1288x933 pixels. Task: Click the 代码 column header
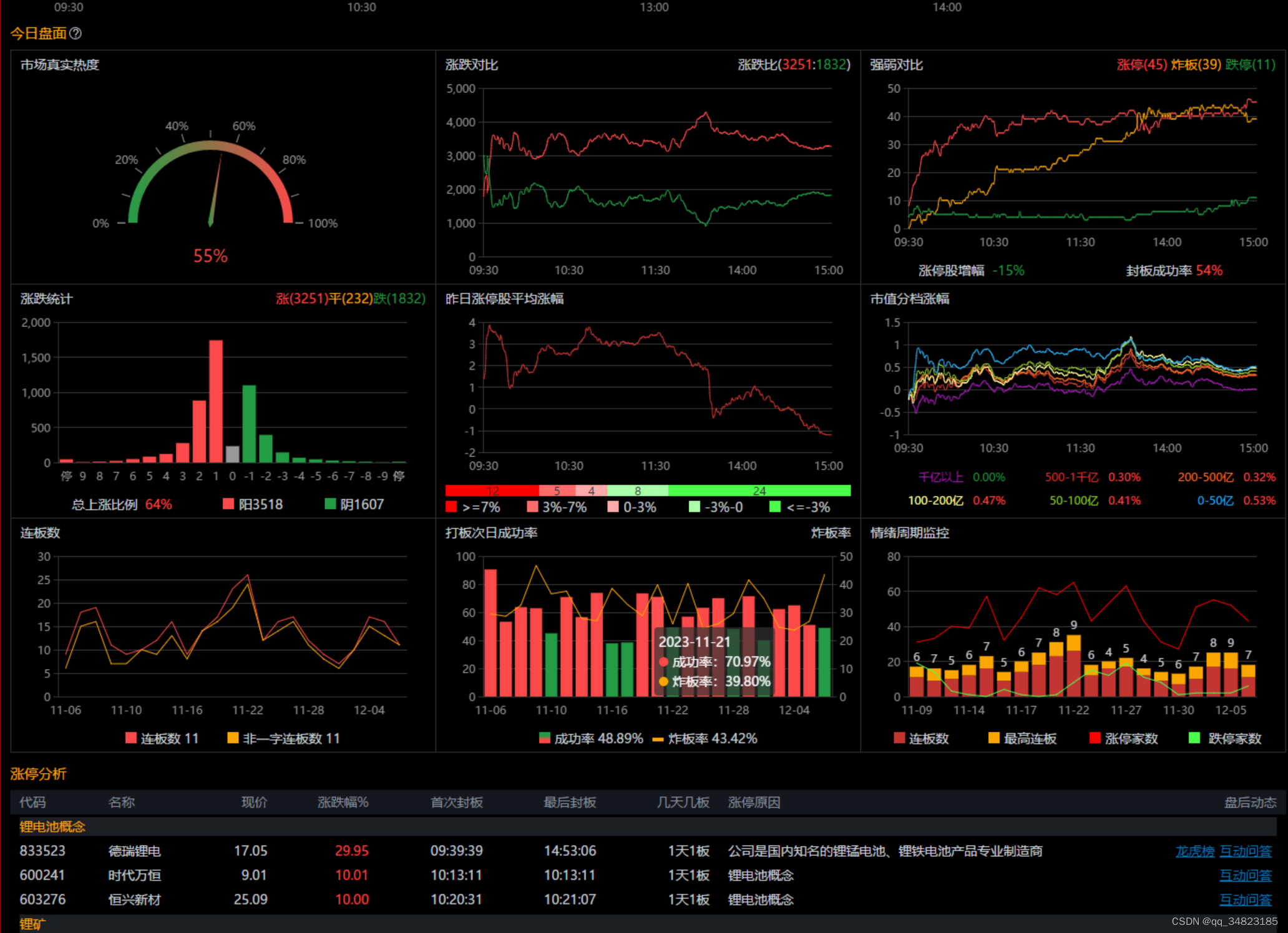click(32, 803)
